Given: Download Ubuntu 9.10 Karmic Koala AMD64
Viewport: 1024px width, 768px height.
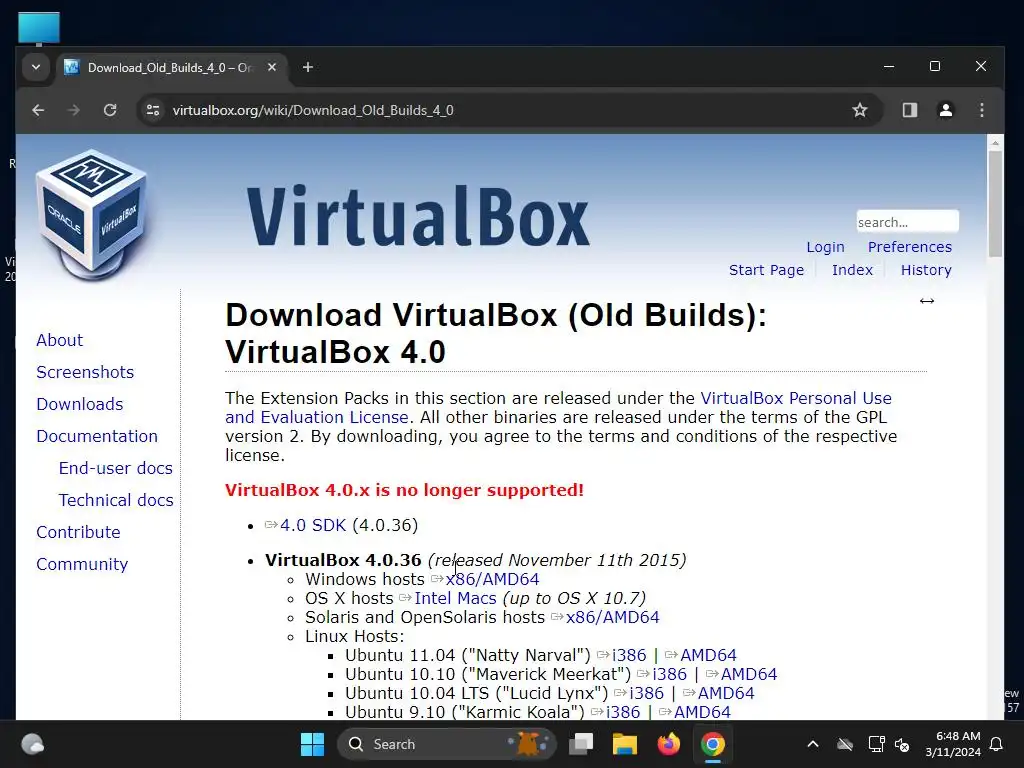Looking at the screenshot, I should [702, 712].
